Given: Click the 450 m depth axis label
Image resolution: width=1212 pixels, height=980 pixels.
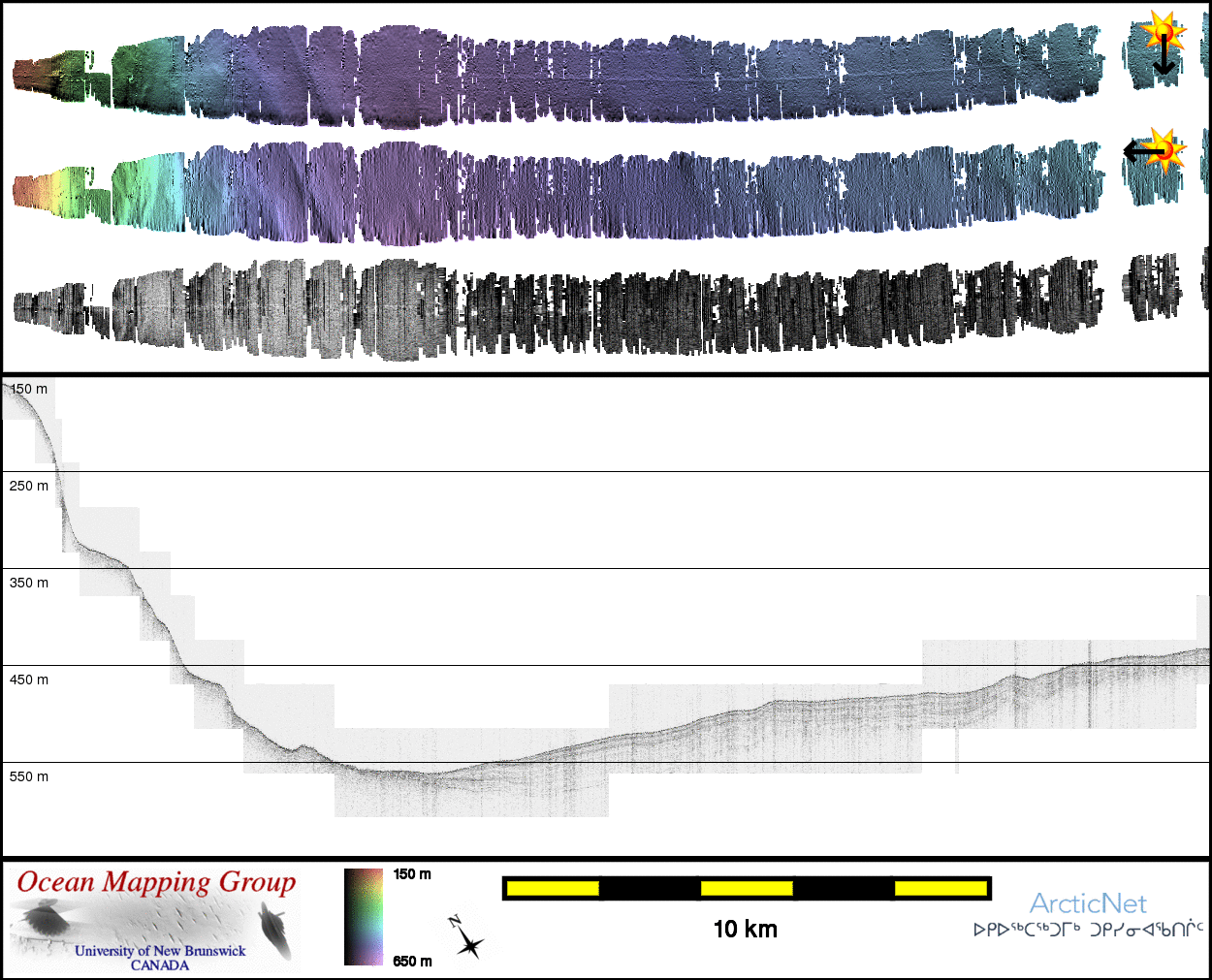Looking at the screenshot, I should click(29, 680).
